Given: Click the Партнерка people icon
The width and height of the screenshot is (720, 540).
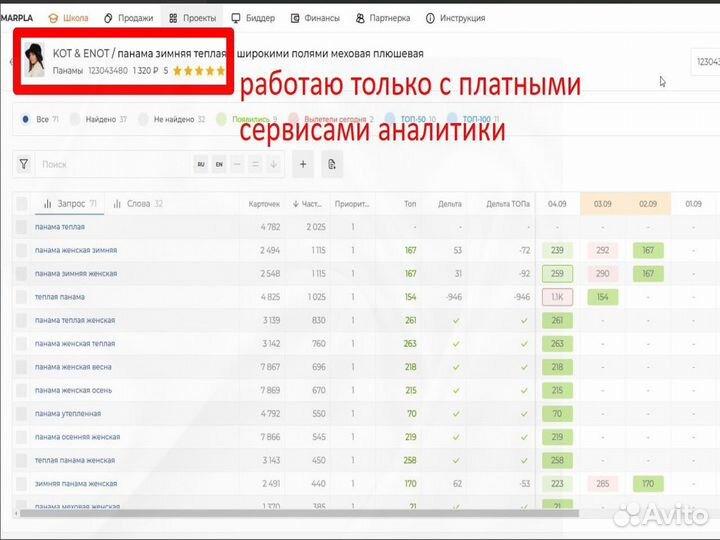Looking at the screenshot, I should (x=360, y=18).
